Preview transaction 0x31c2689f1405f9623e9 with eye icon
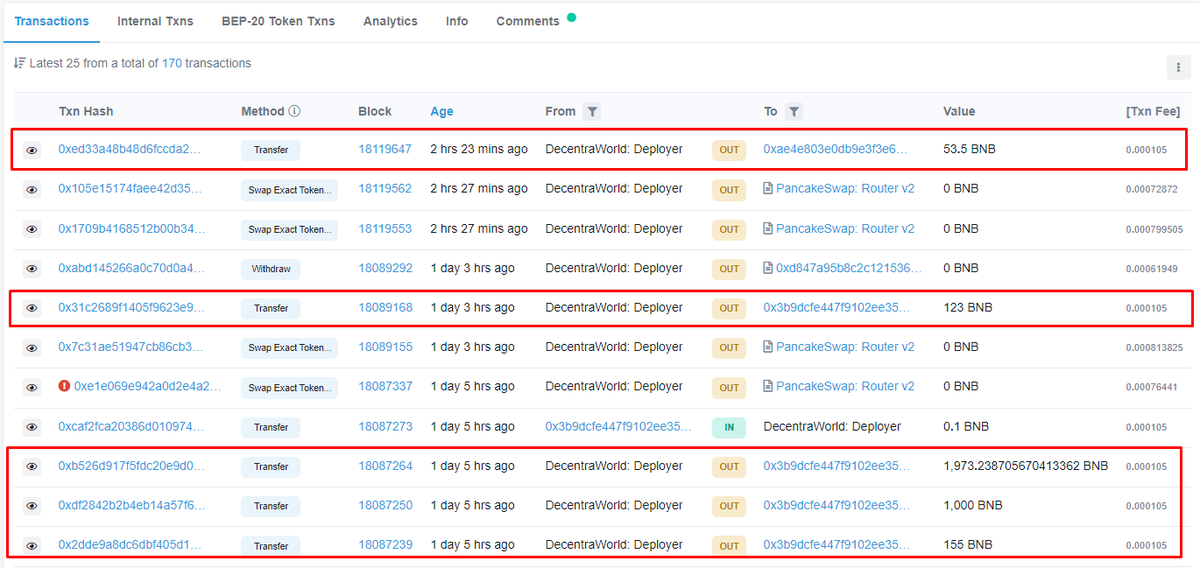The height and width of the screenshot is (568, 1200). coord(32,308)
